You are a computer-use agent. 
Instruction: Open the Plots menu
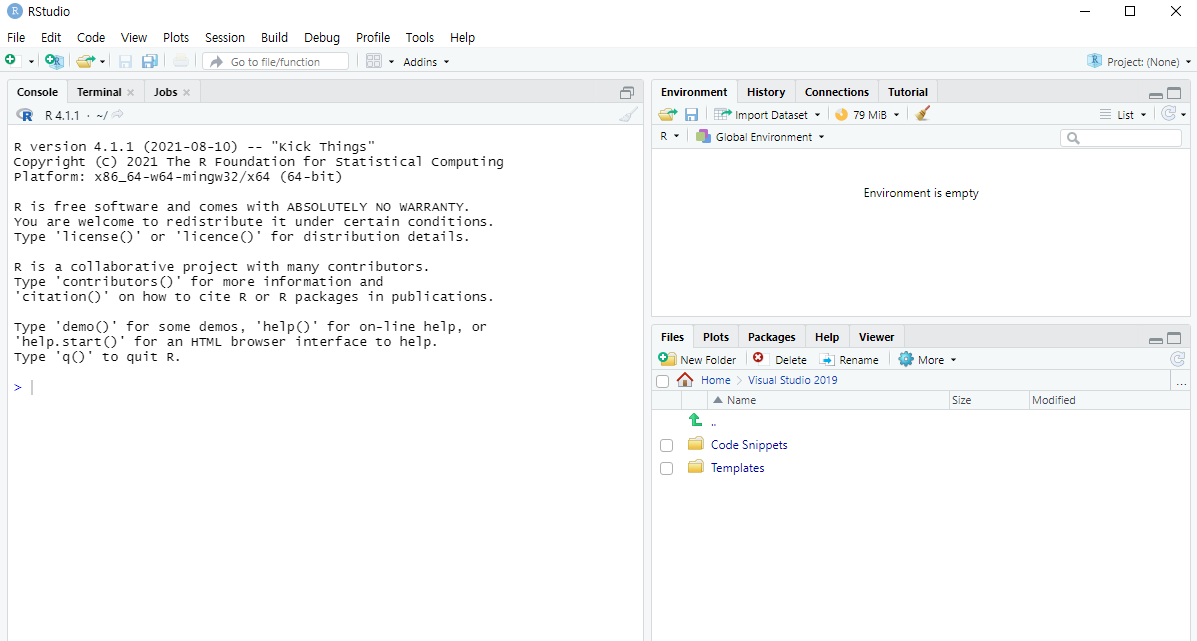coord(176,37)
